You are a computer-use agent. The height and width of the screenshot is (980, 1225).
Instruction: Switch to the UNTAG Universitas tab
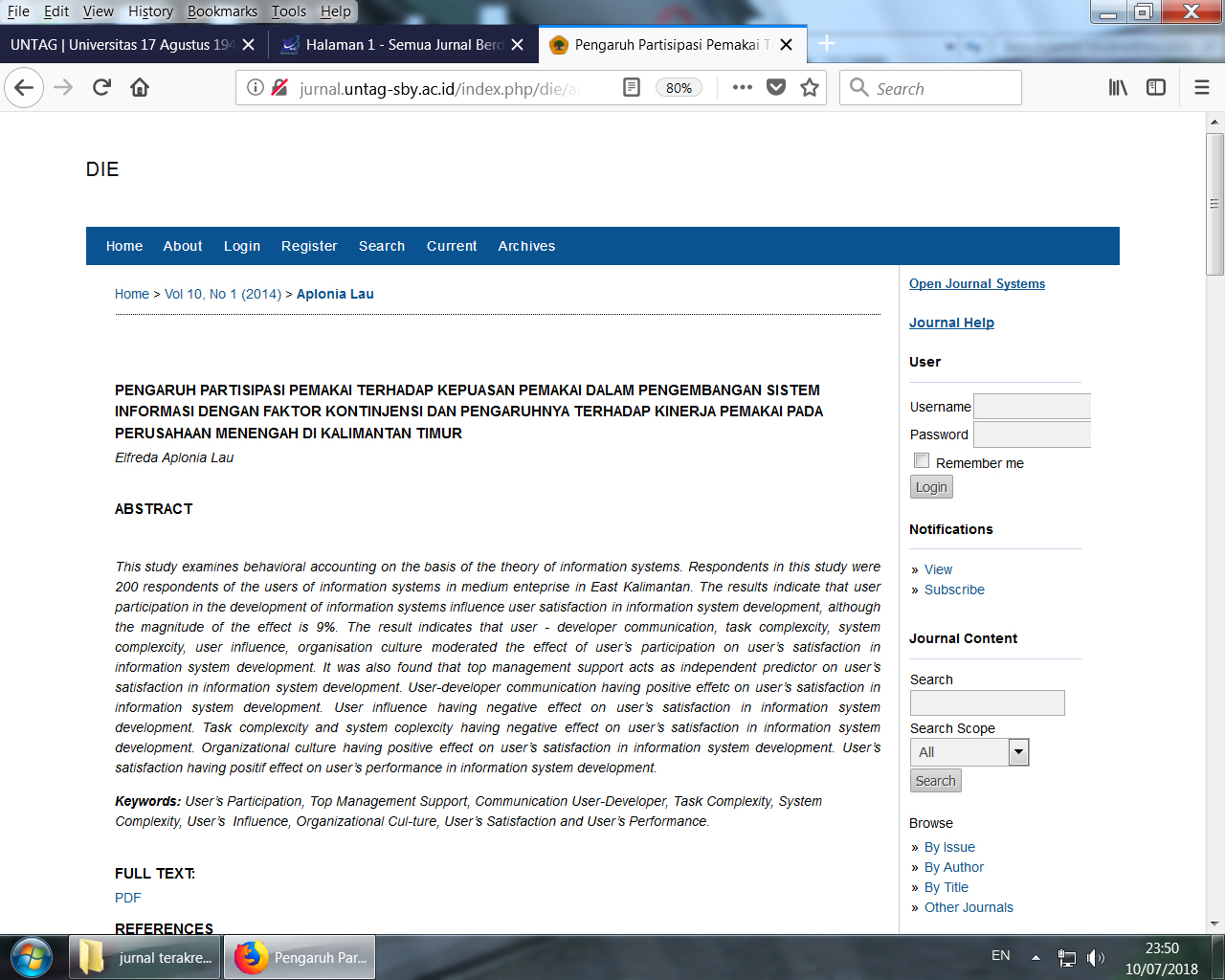[122, 45]
